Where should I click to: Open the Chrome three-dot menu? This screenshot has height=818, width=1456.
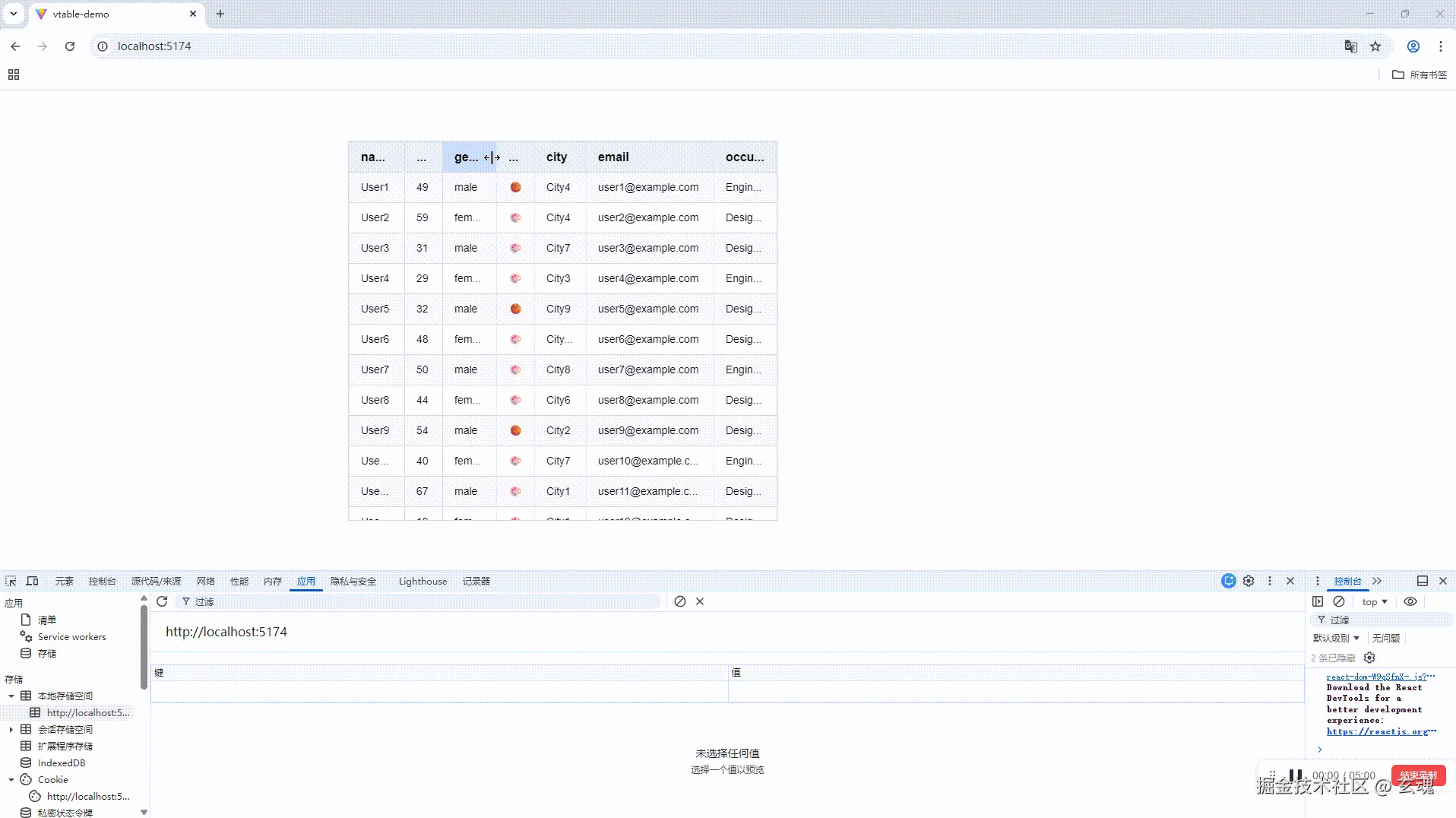(x=1441, y=46)
